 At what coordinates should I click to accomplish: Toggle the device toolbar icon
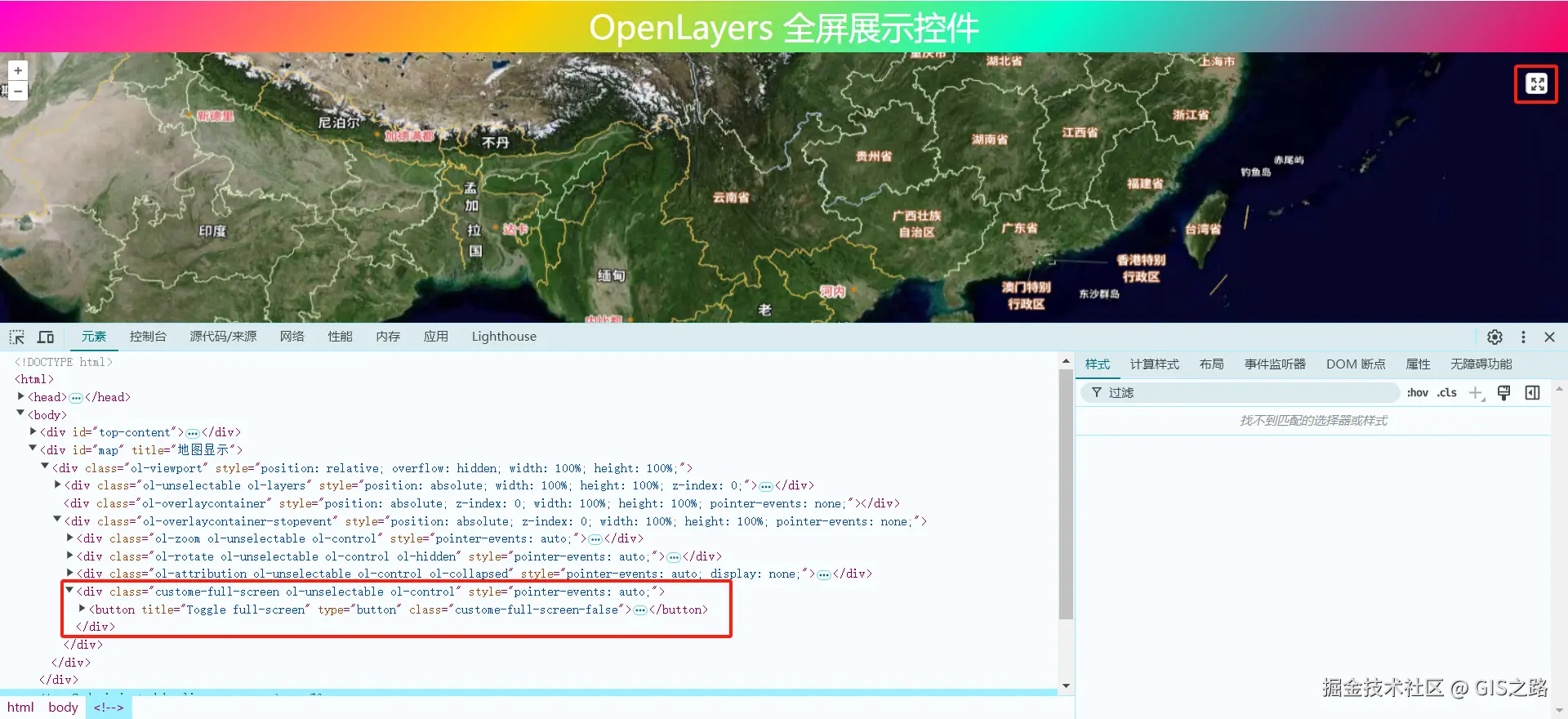pos(46,337)
